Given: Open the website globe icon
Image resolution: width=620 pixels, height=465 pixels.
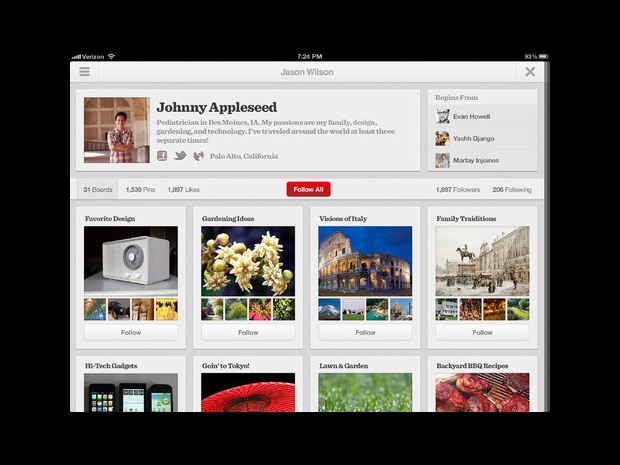Looking at the screenshot, I should 198,156.
